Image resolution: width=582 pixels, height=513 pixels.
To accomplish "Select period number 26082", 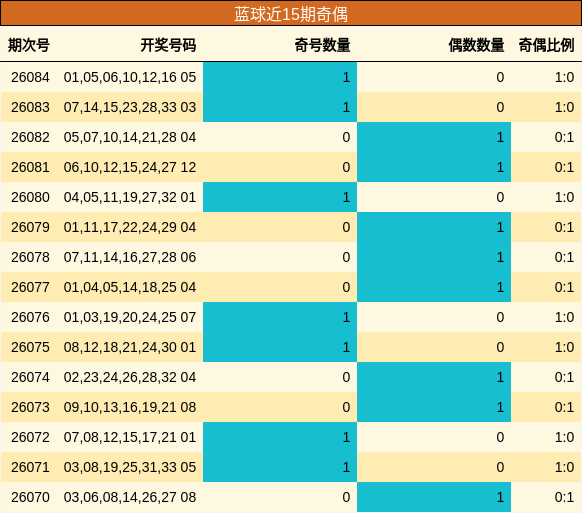I will [30, 137].
